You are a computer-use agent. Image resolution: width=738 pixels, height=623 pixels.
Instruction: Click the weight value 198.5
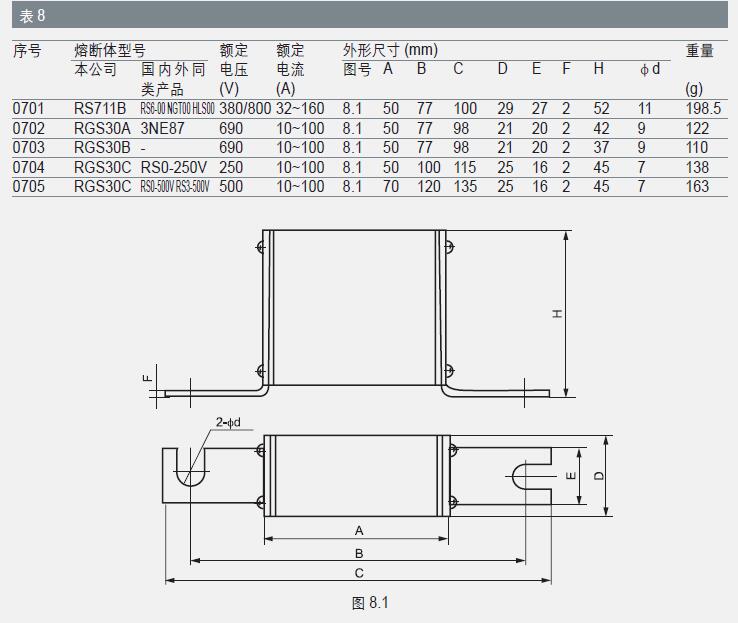tap(703, 109)
